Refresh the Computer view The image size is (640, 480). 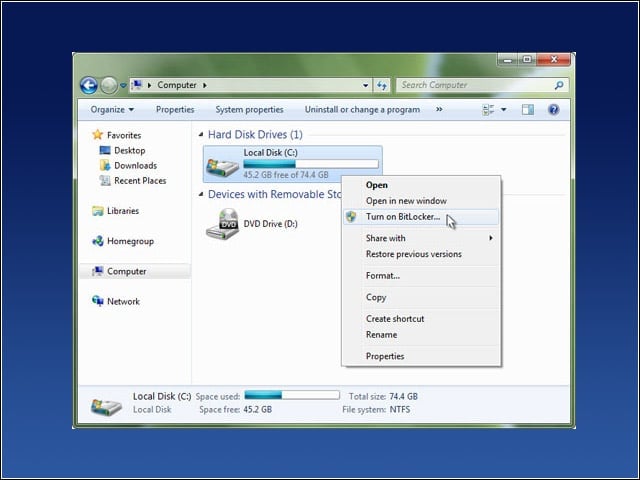tap(382, 85)
